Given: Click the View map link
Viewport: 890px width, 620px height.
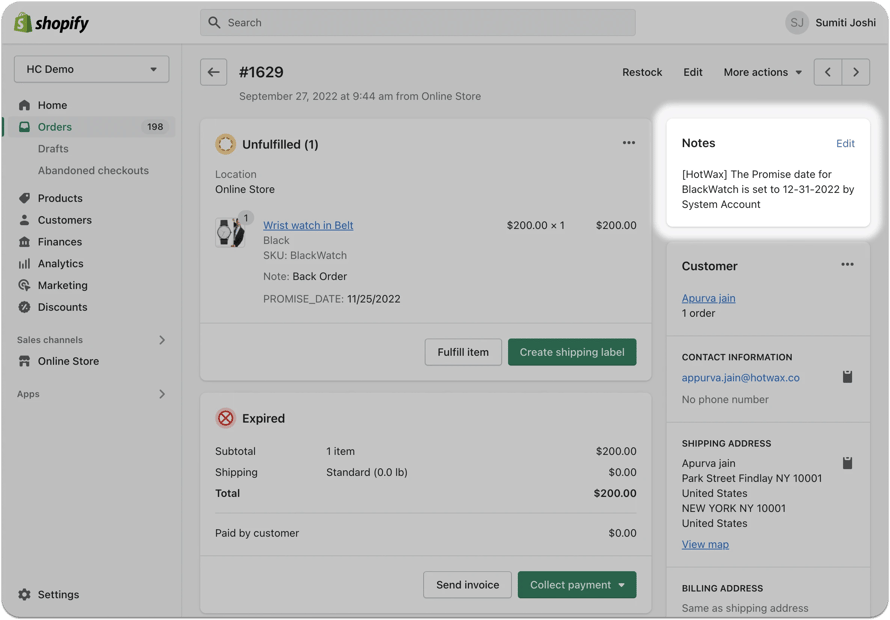Looking at the screenshot, I should point(706,544).
